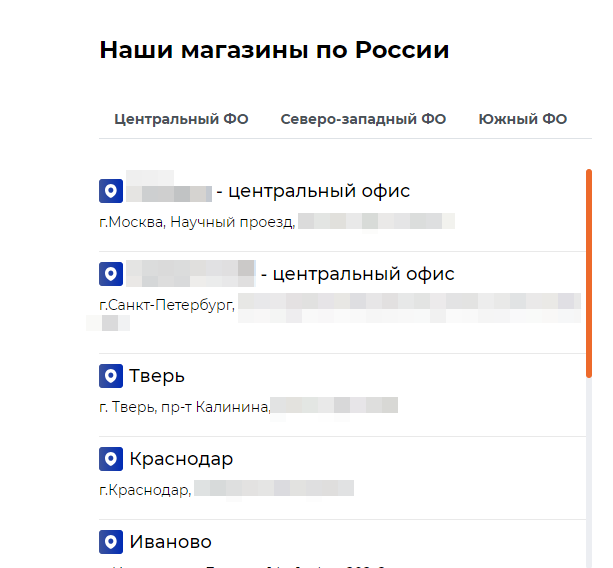Click the location pin next to Тверь
613x568 pixels.
(x=111, y=376)
